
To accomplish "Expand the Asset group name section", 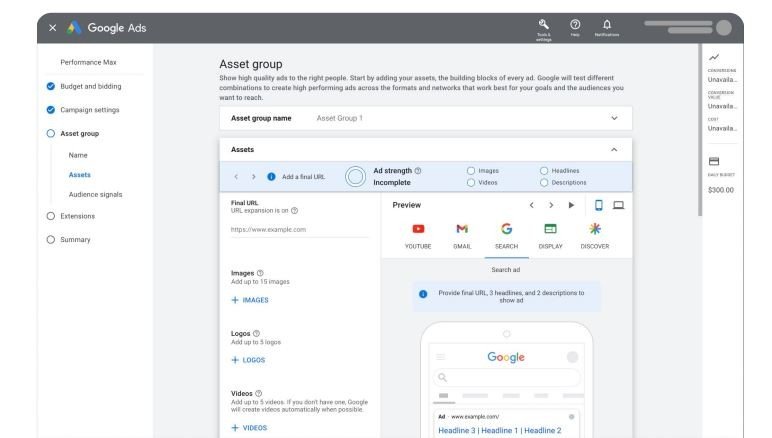I will [x=614, y=118].
